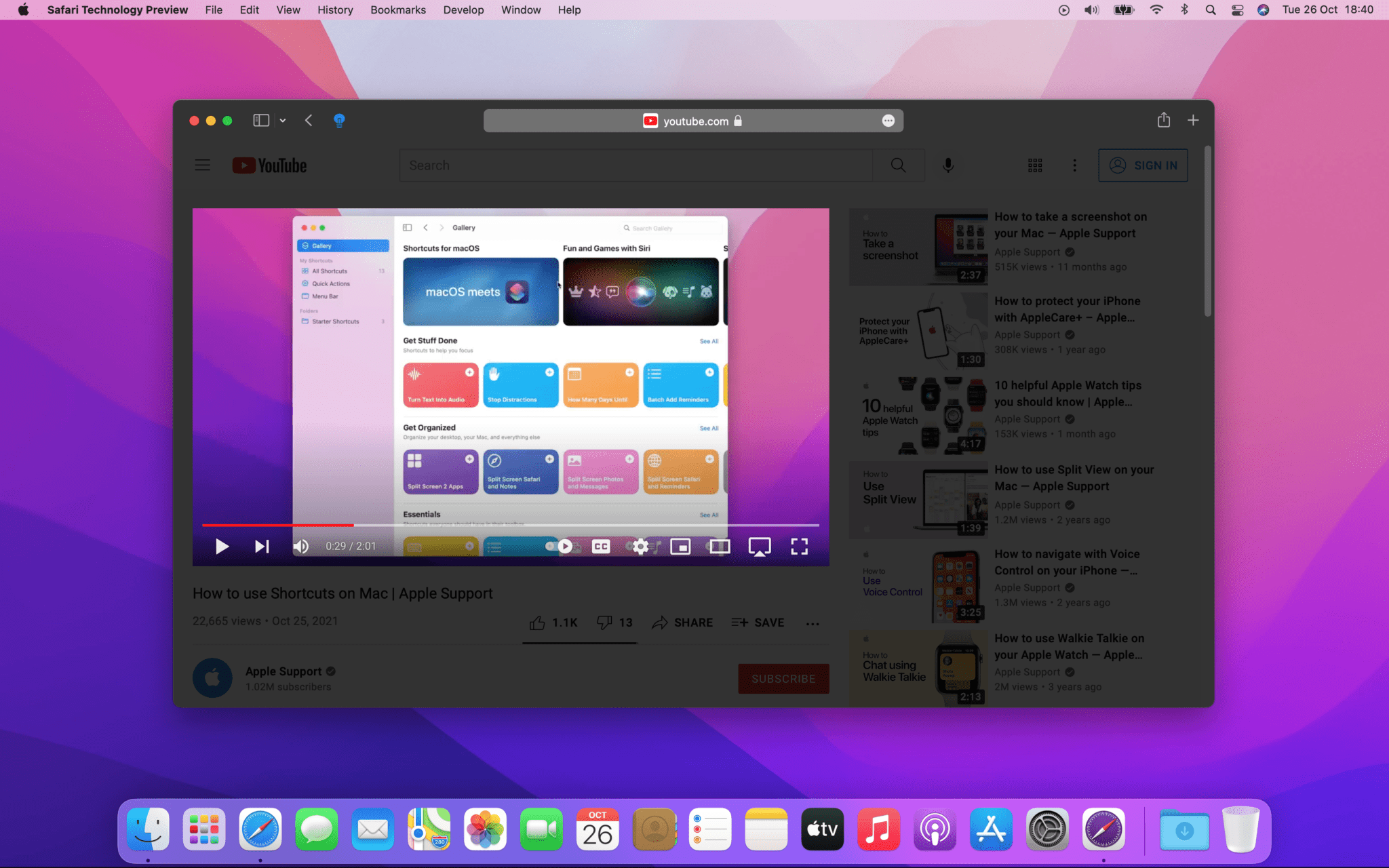Click the History menu in Safari

click(335, 10)
